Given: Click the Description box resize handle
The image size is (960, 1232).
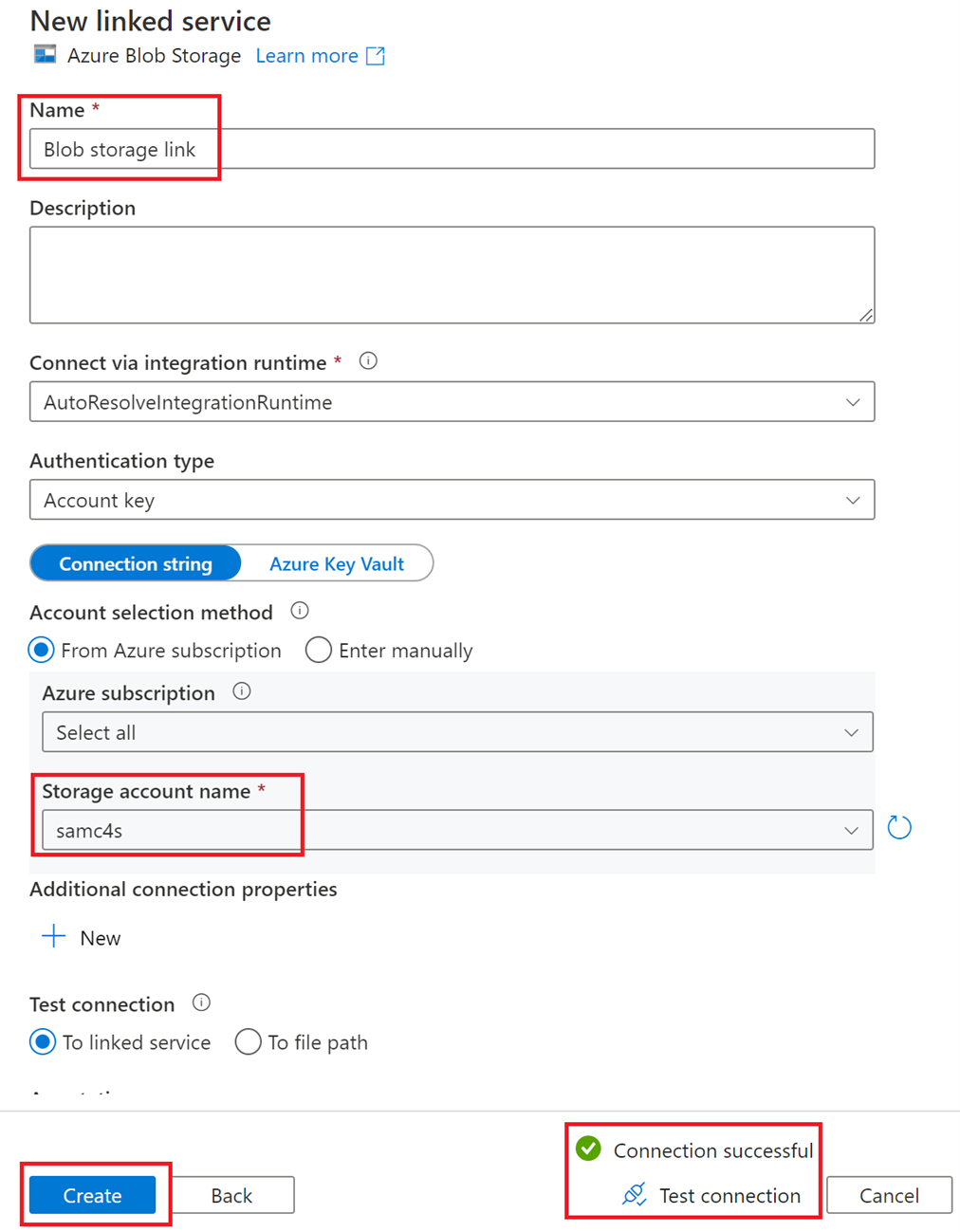Looking at the screenshot, I should tap(866, 315).
